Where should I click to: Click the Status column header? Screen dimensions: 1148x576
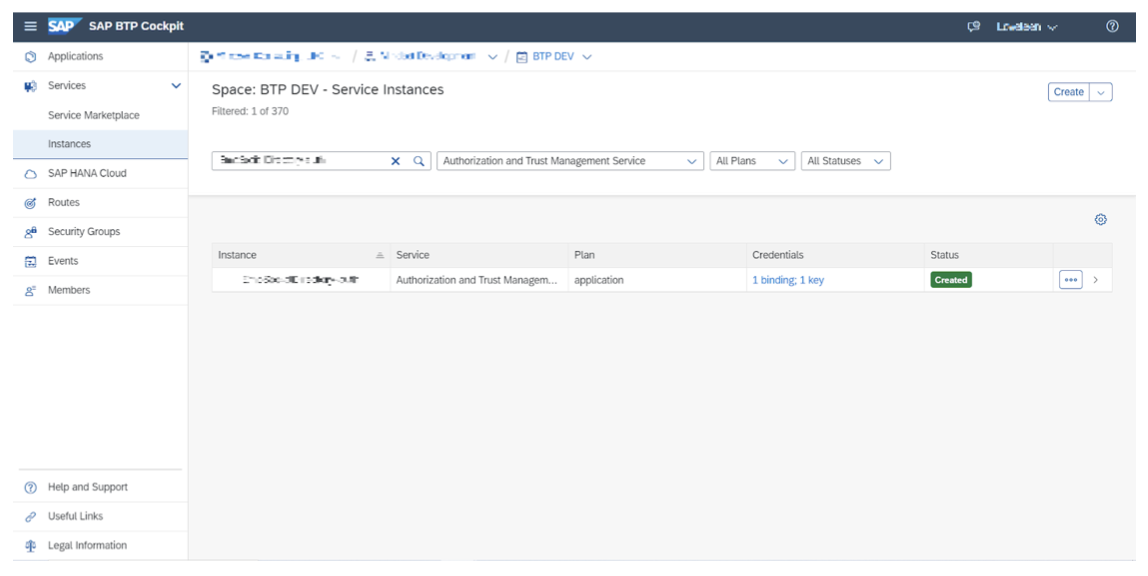pos(988,255)
